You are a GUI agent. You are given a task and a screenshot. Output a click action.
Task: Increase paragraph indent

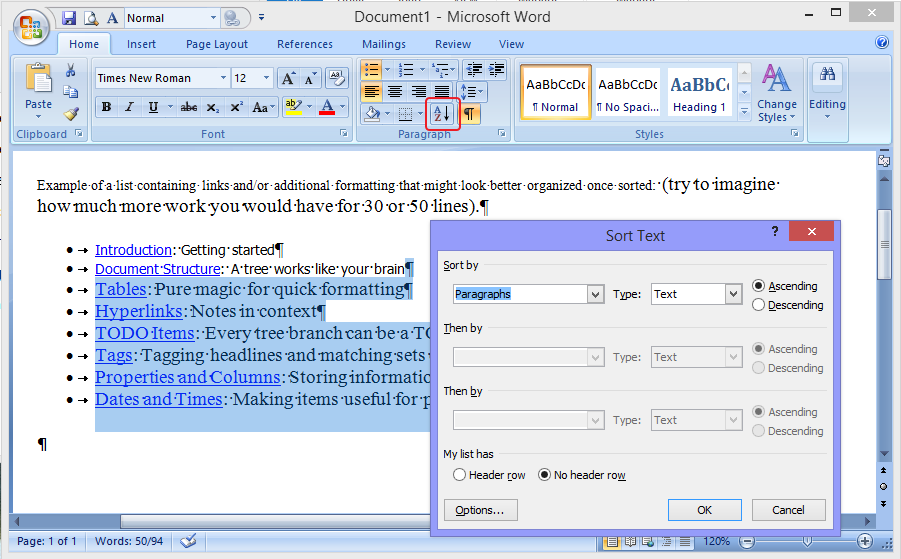coord(496,70)
